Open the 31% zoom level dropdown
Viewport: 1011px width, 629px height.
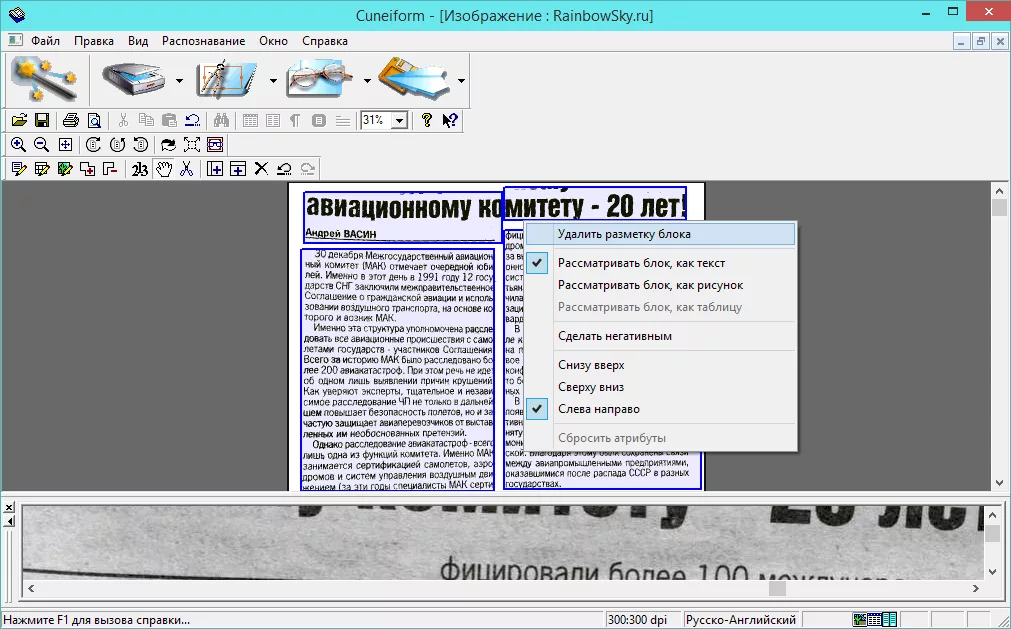click(399, 120)
